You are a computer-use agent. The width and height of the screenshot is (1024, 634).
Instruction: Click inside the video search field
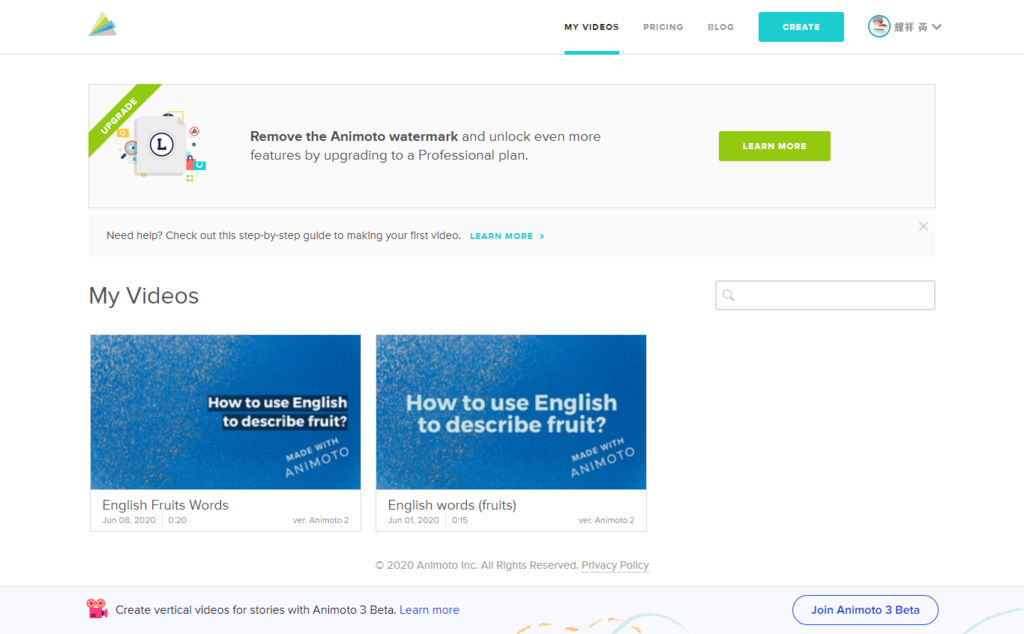coord(825,295)
